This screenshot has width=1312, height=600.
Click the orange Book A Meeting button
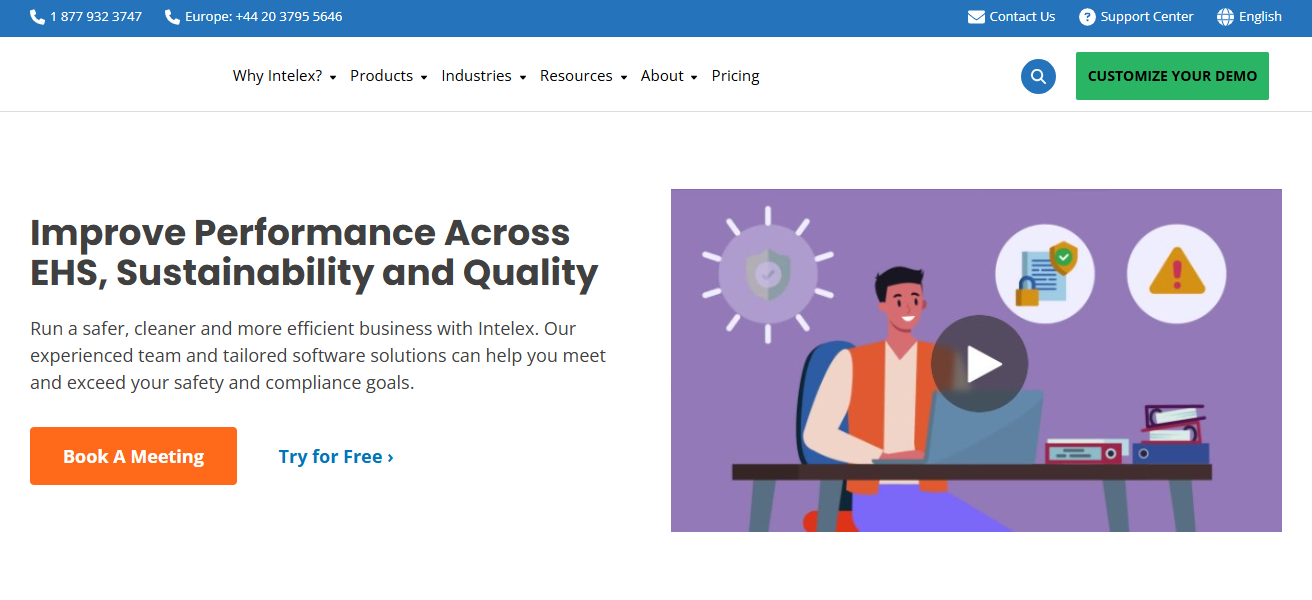tap(133, 456)
